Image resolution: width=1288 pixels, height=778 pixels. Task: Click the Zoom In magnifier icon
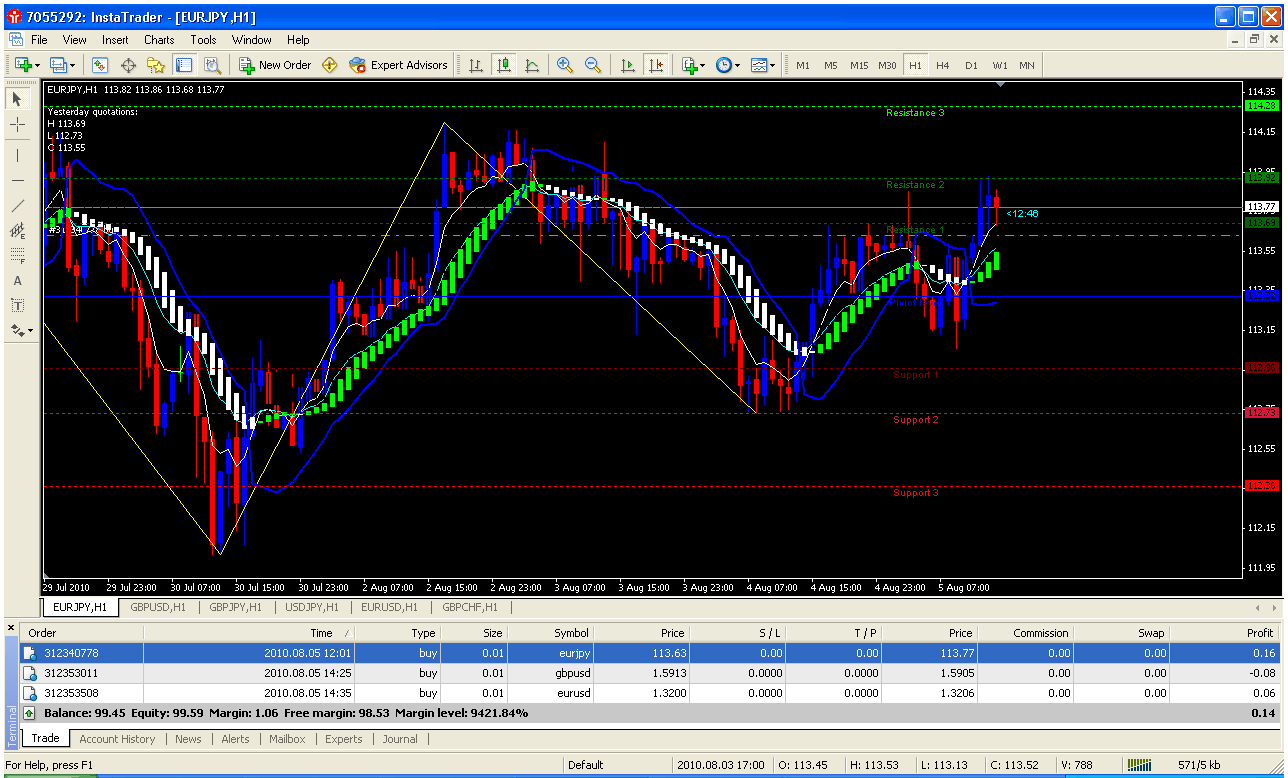click(565, 65)
